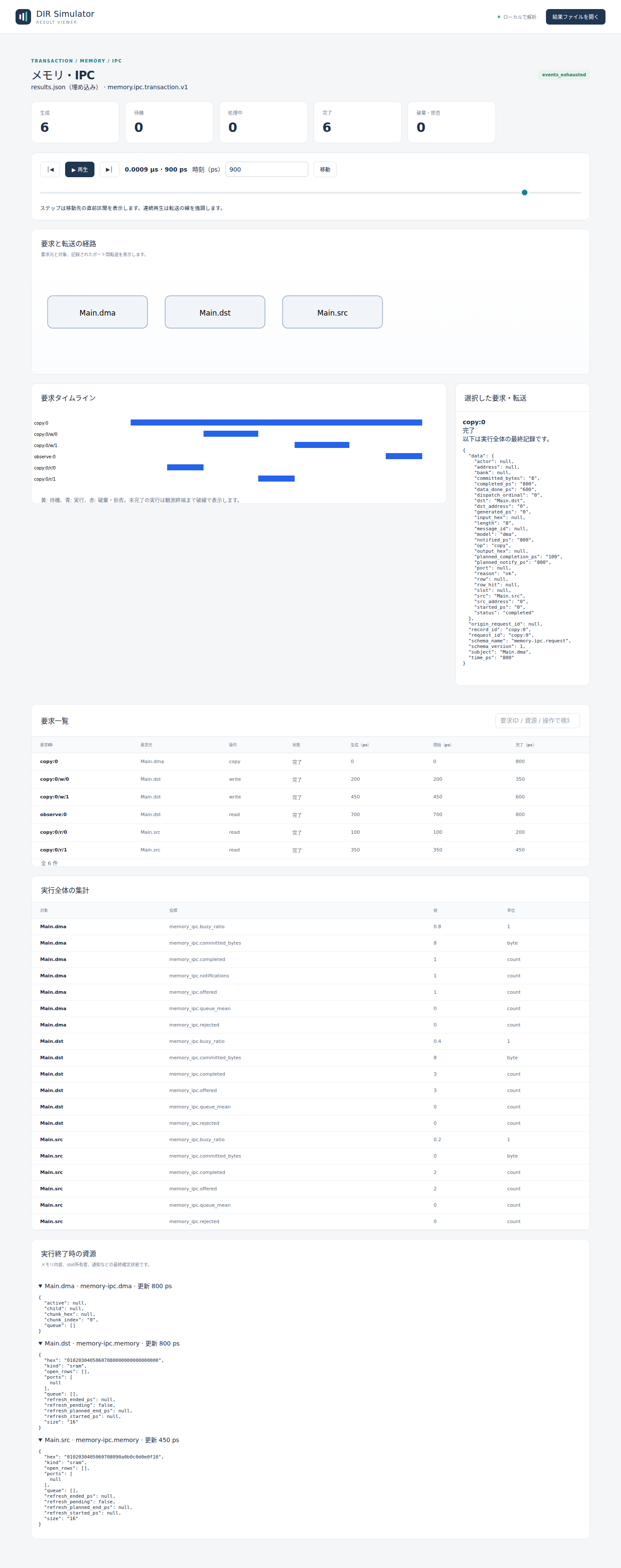Click the Main.dma memory_ipc.busy_ratio row
This screenshot has height=1568, width=621.
310,926
